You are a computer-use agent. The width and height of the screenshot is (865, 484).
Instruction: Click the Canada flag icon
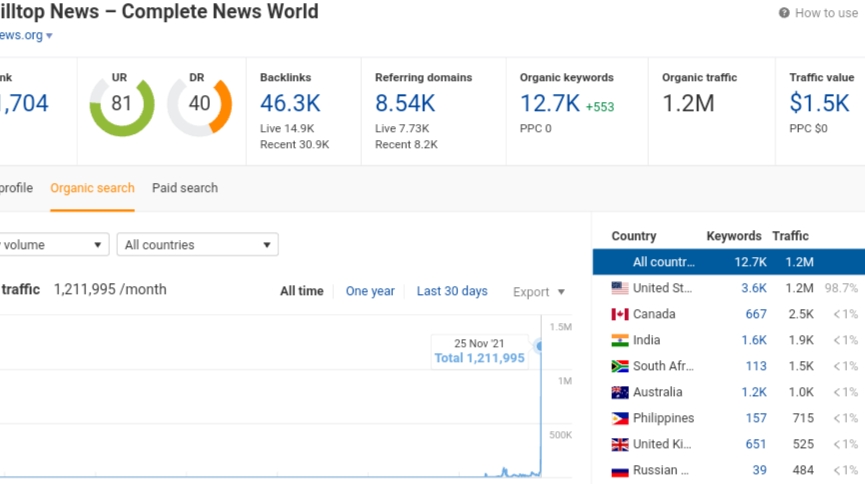pos(620,314)
